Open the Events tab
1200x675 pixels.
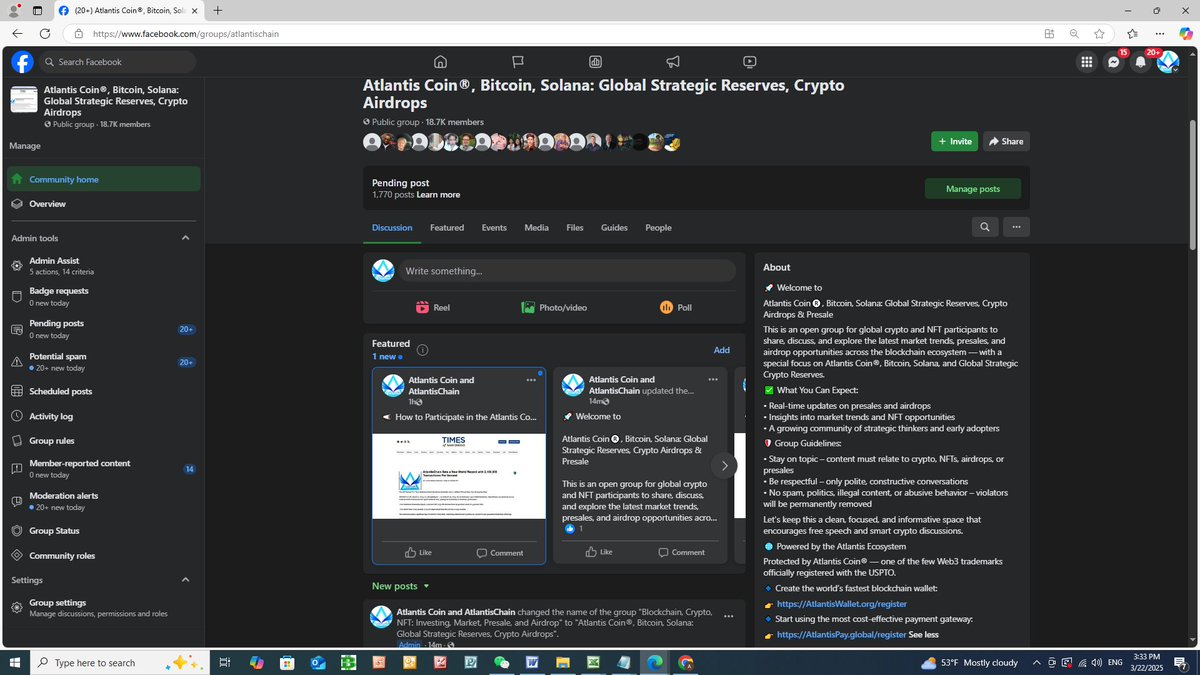494,227
